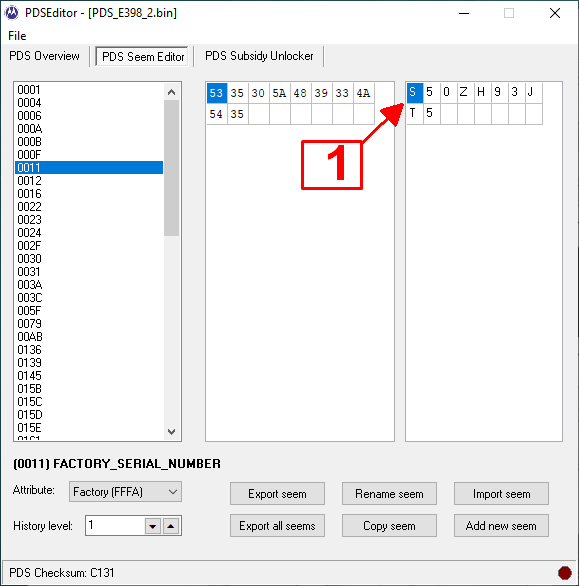This screenshot has height=586, width=579.
Task: Click the Motorola app icon in title bar
Action: [x=12, y=13]
